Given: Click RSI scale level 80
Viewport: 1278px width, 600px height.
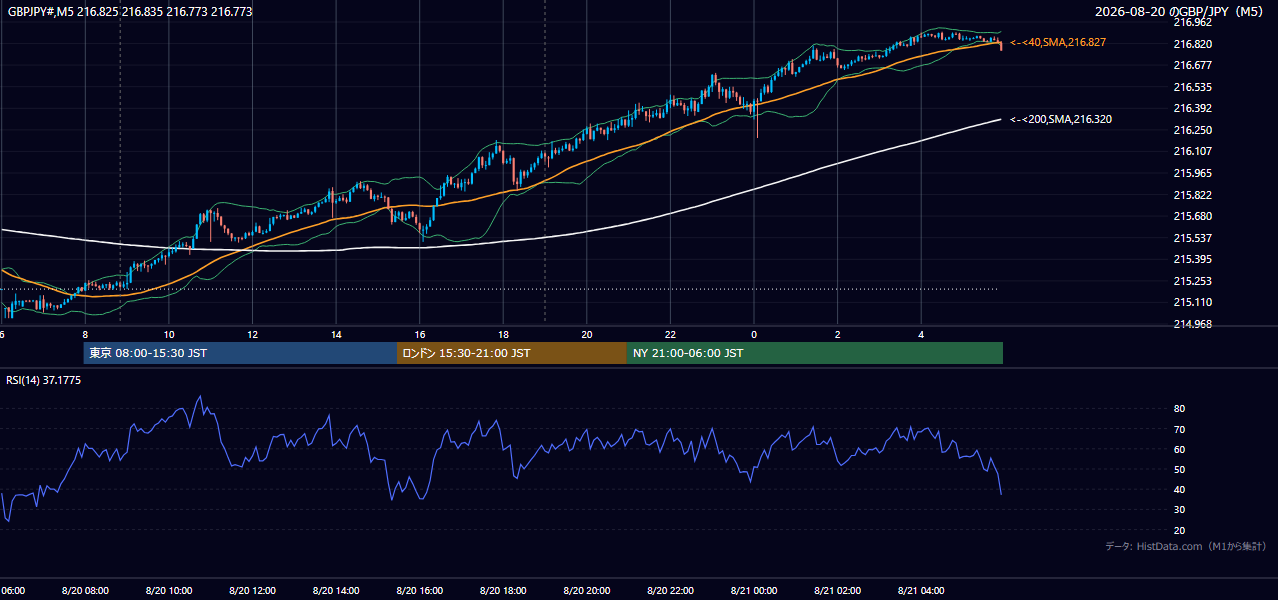Looking at the screenshot, I should click(1179, 409).
